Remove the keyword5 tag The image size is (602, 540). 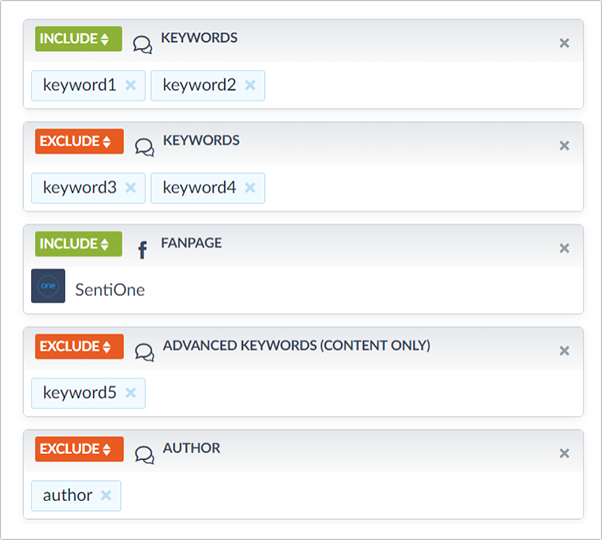tap(131, 393)
